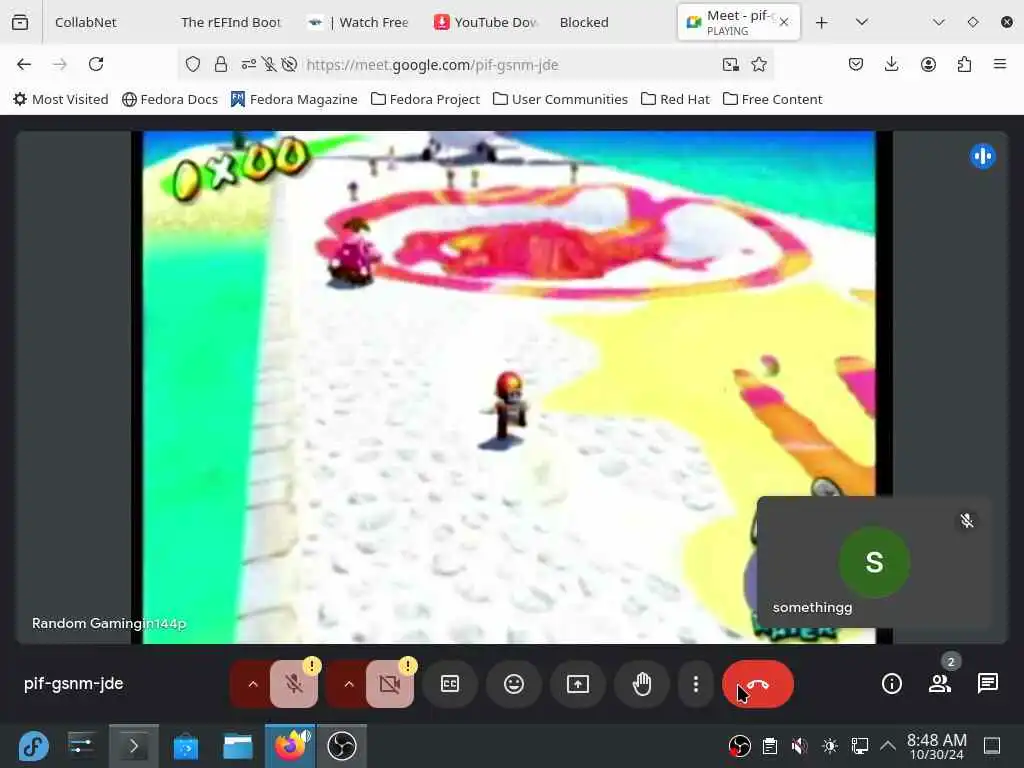Open the Fedora Magazine bookmark
This screenshot has width=1024, height=768.
click(x=294, y=99)
